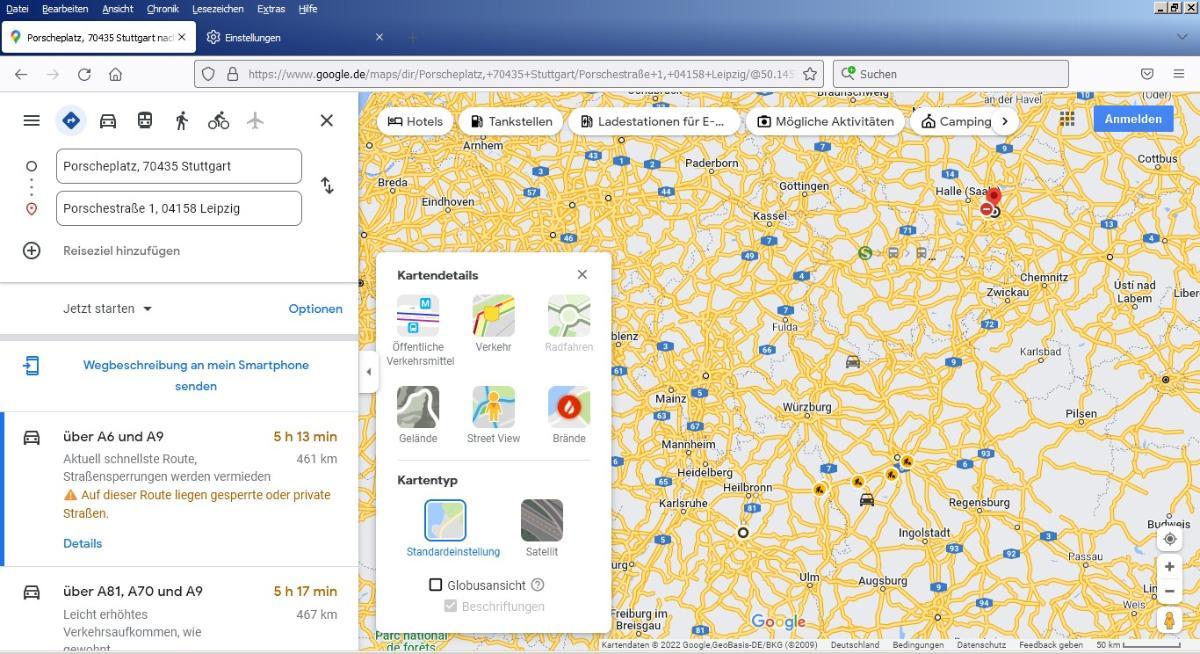Open Street View with the Pegman icon

click(x=1169, y=621)
